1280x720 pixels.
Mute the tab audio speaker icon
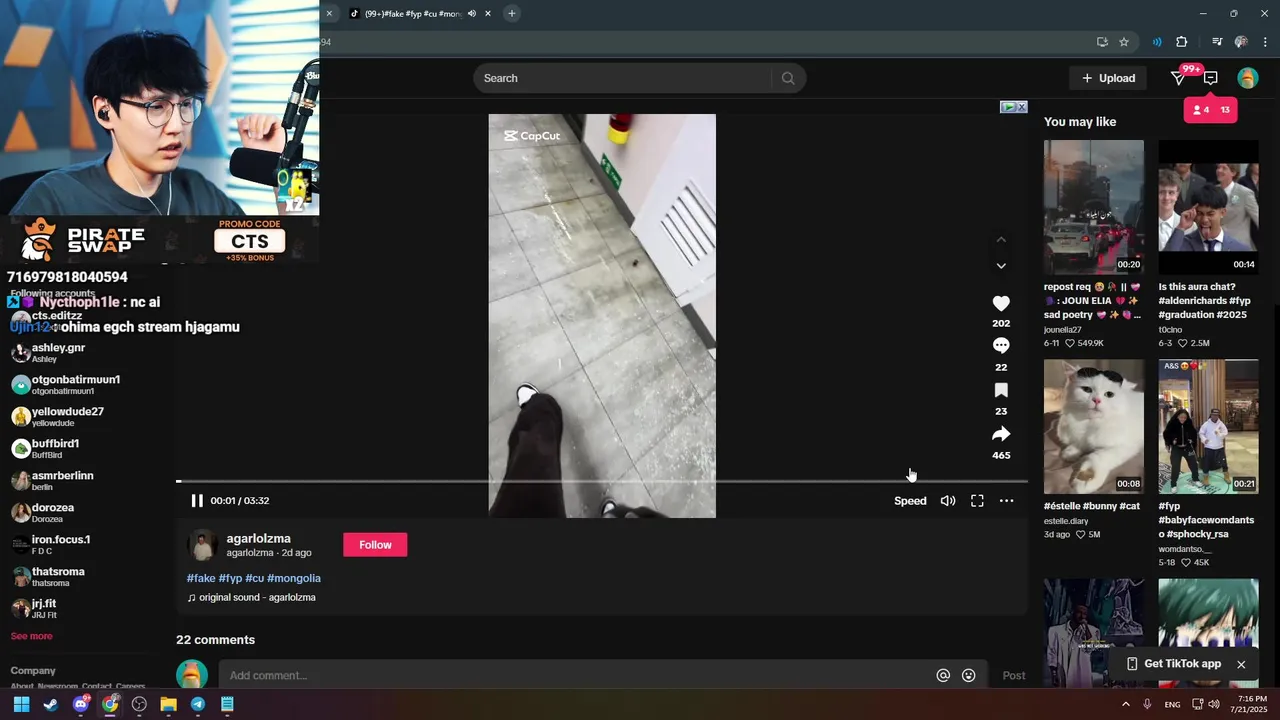coord(472,13)
